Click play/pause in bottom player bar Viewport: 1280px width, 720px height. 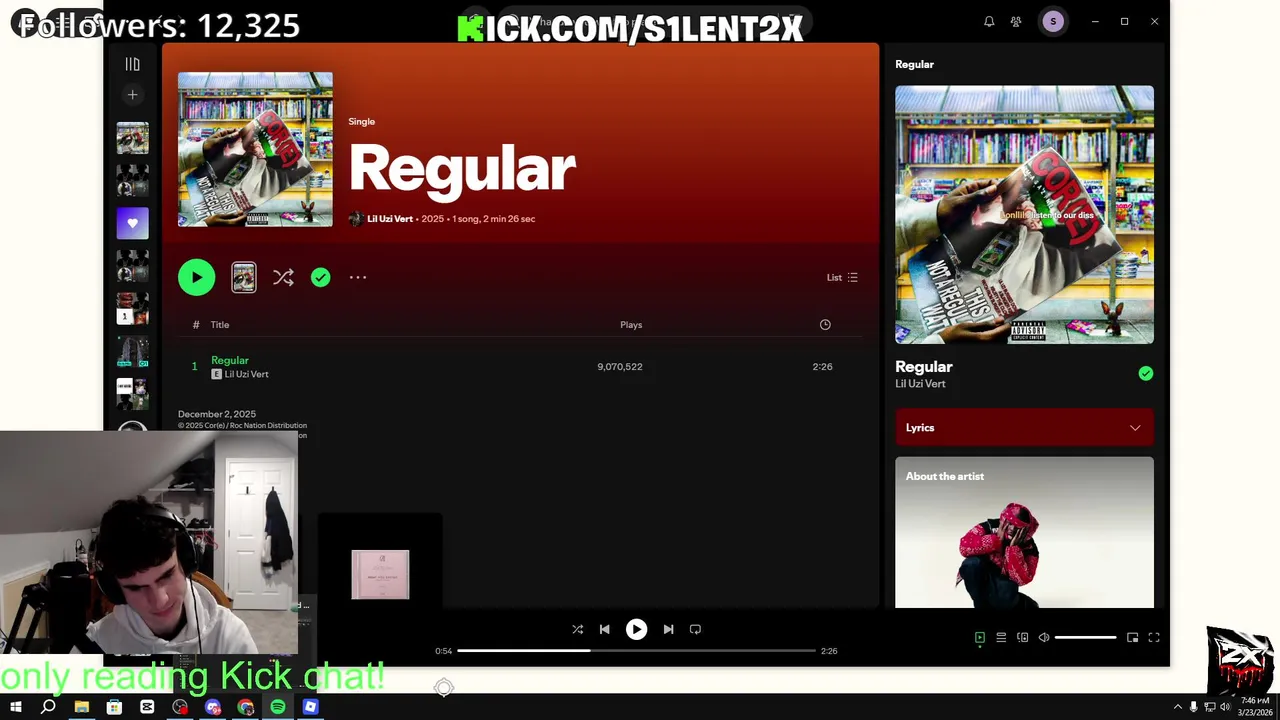(x=636, y=629)
